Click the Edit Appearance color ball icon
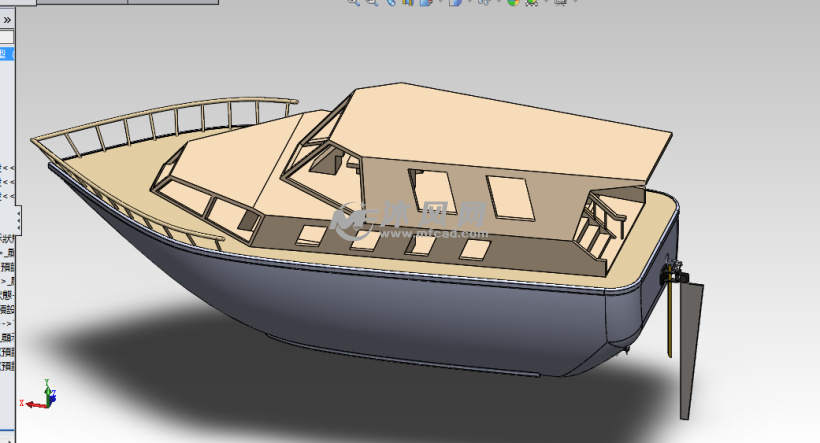This screenshot has width=820, height=443. pyautogui.click(x=513, y=2)
